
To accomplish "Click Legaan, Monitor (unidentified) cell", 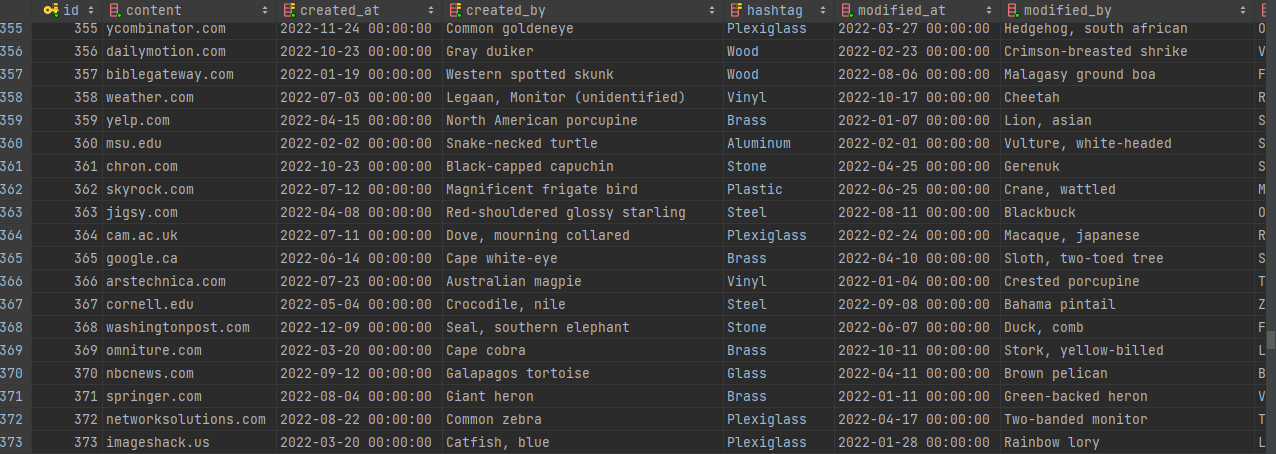I will 582,97.
